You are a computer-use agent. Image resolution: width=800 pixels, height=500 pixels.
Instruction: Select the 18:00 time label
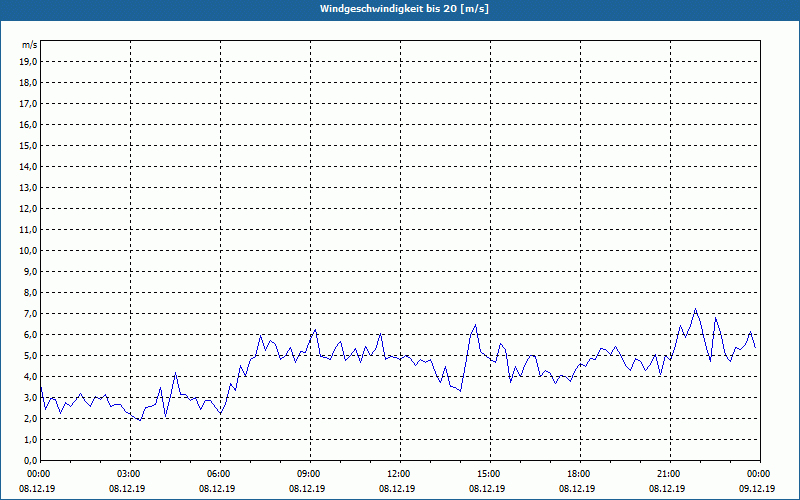tap(580, 474)
